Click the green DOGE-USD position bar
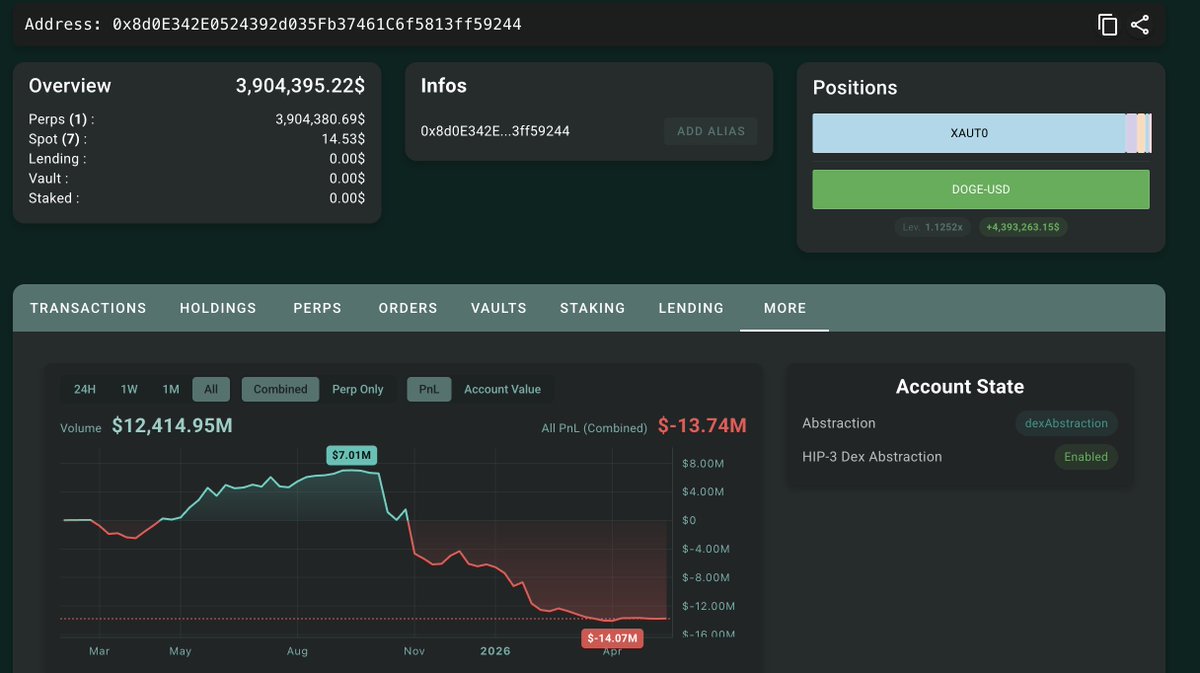Viewport: 1200px width, 673px height. pos(980,189)
